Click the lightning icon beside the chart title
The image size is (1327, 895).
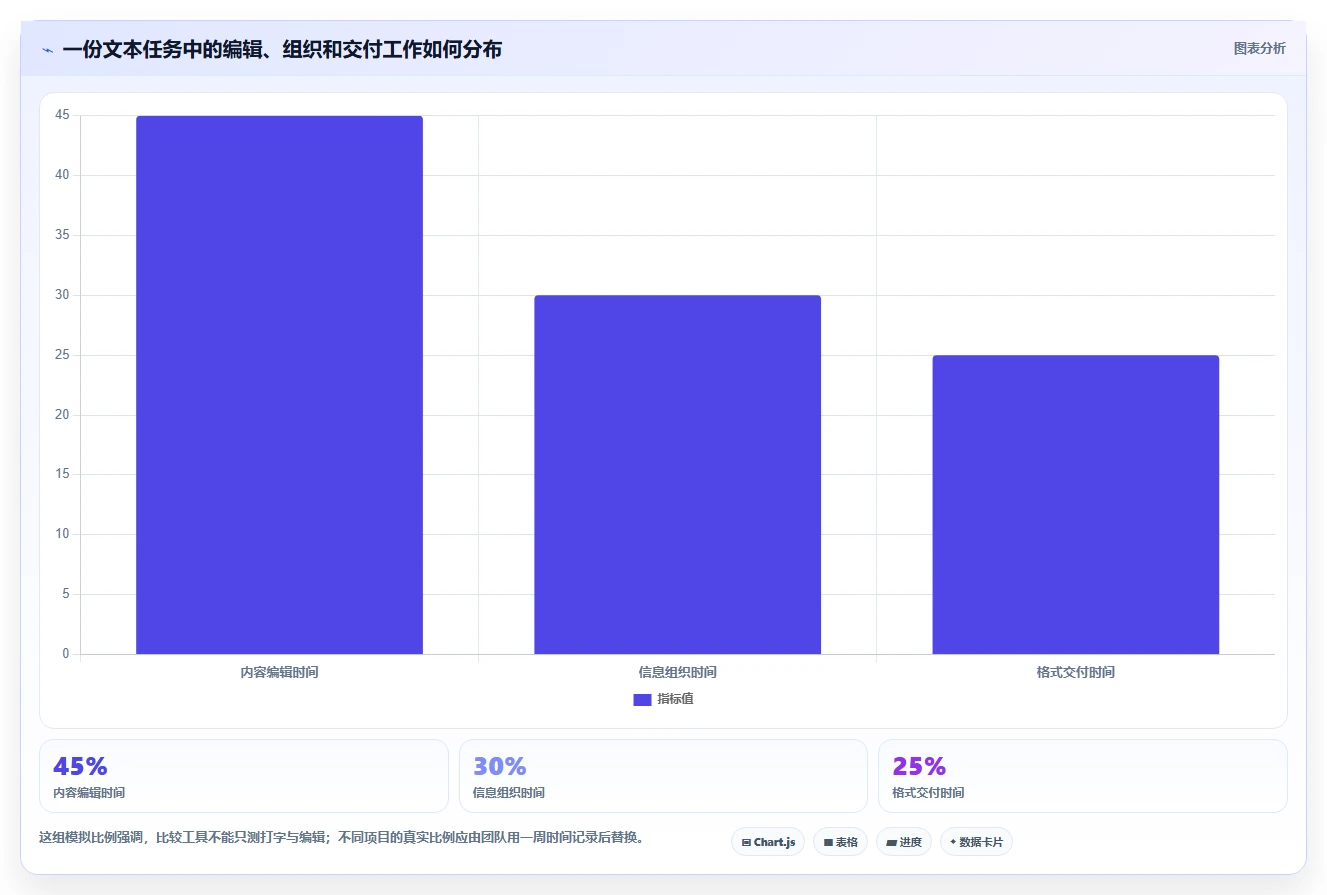pyautogui.click(x=47, y=50)
